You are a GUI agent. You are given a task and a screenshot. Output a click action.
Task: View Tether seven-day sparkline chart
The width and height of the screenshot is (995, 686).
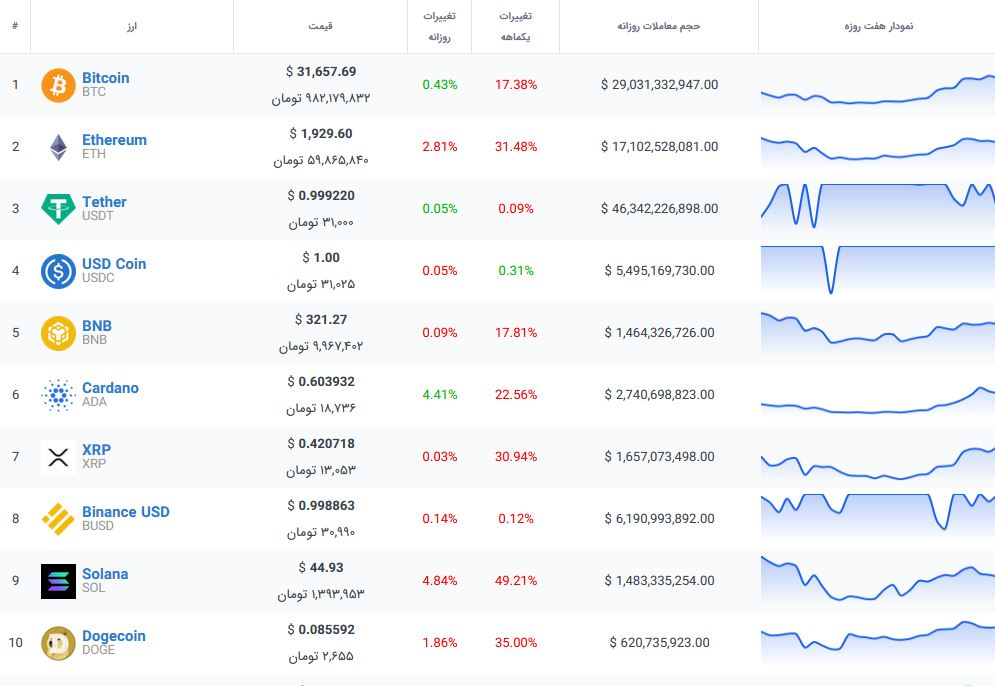coord(878,208)
